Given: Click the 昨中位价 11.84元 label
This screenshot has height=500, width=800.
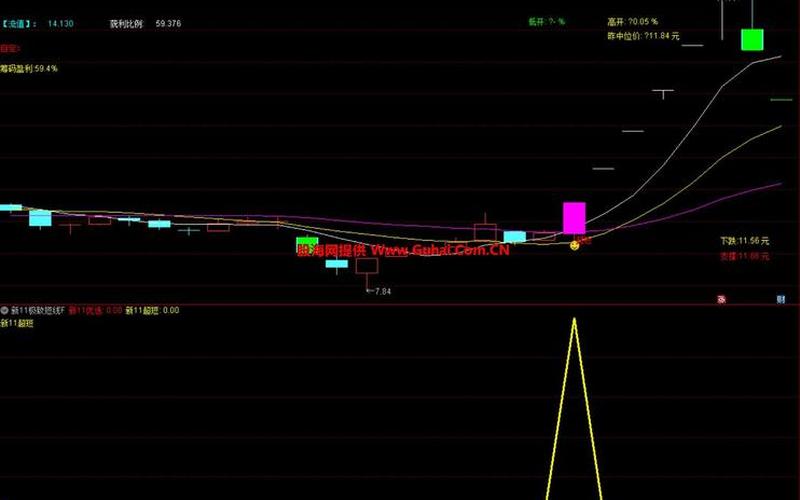Looking at the screenshot, I should [643, 35].
